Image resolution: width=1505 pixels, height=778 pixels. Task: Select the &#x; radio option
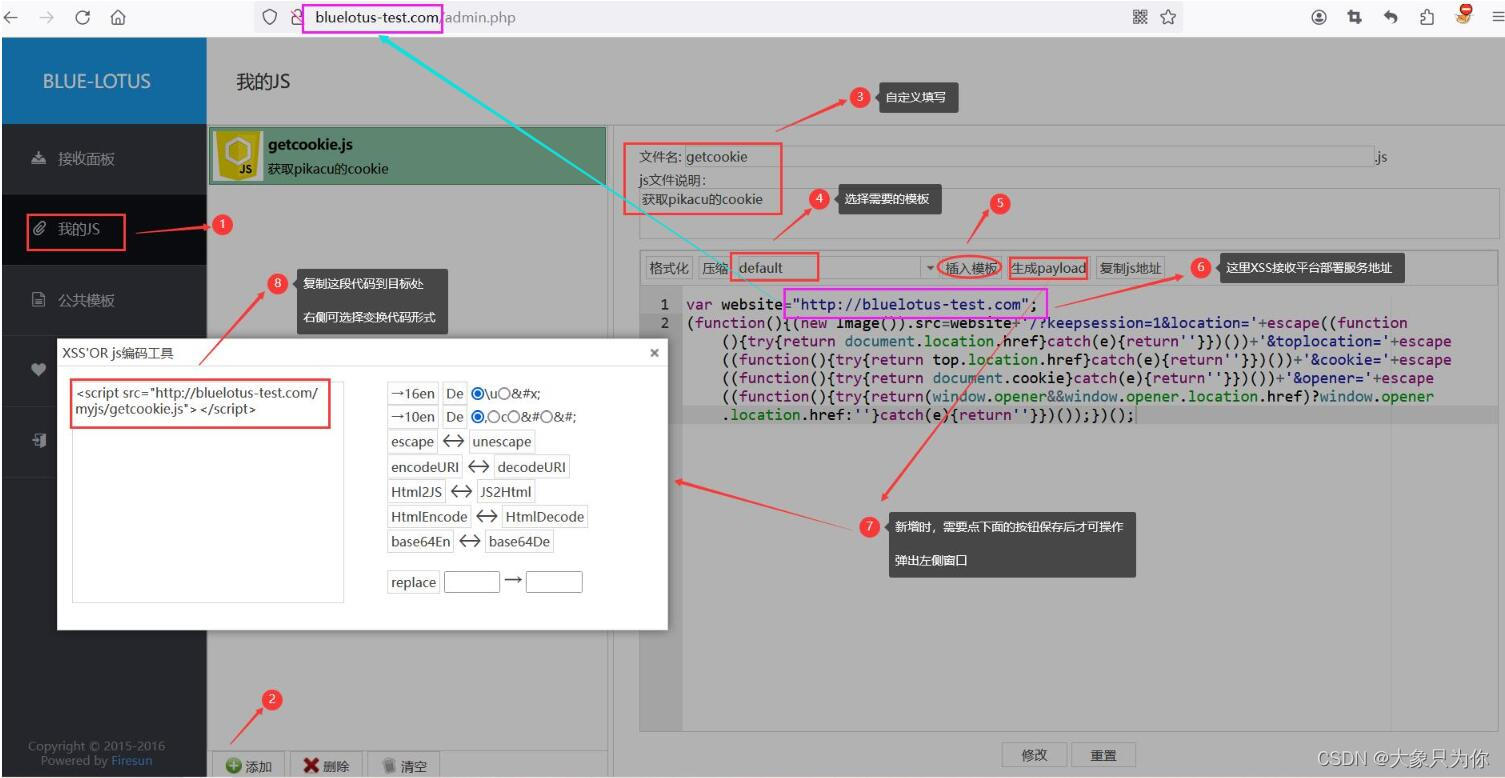(x=504, y=393)
